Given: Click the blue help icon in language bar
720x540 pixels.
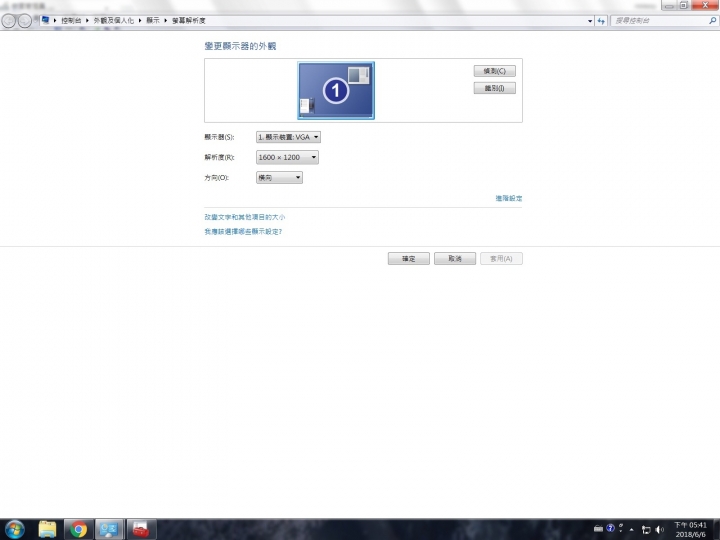Looking at the screenshot, I should pyautogui.click(x=610, y=528).
